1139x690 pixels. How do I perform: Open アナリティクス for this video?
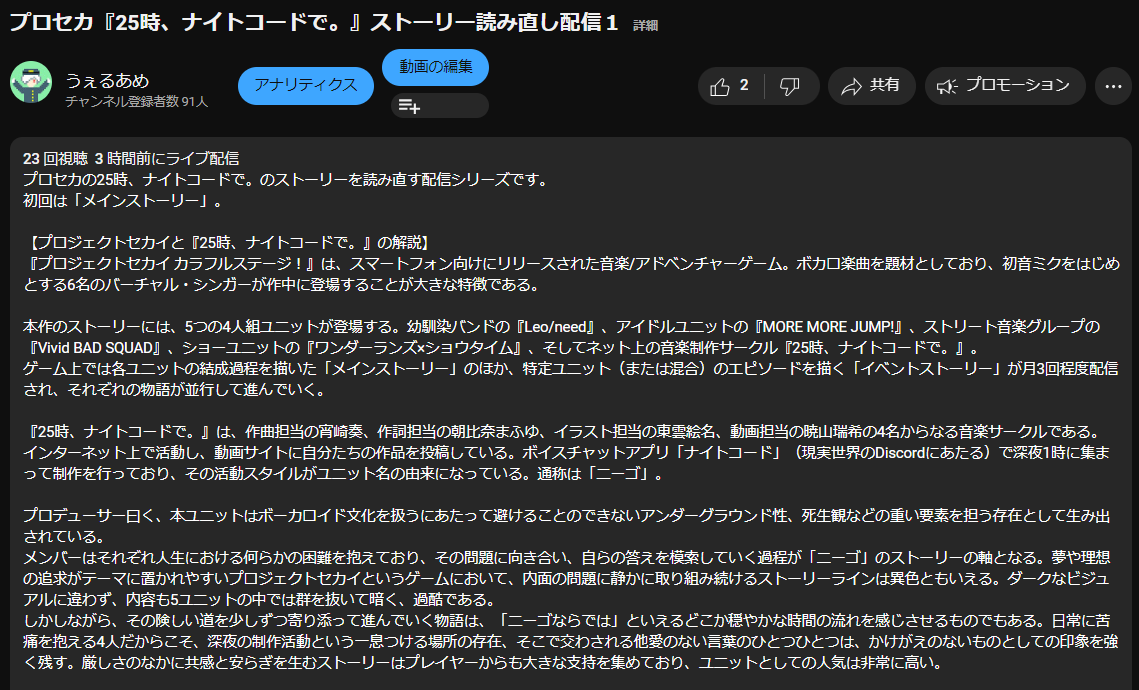[x=306, y=86]
